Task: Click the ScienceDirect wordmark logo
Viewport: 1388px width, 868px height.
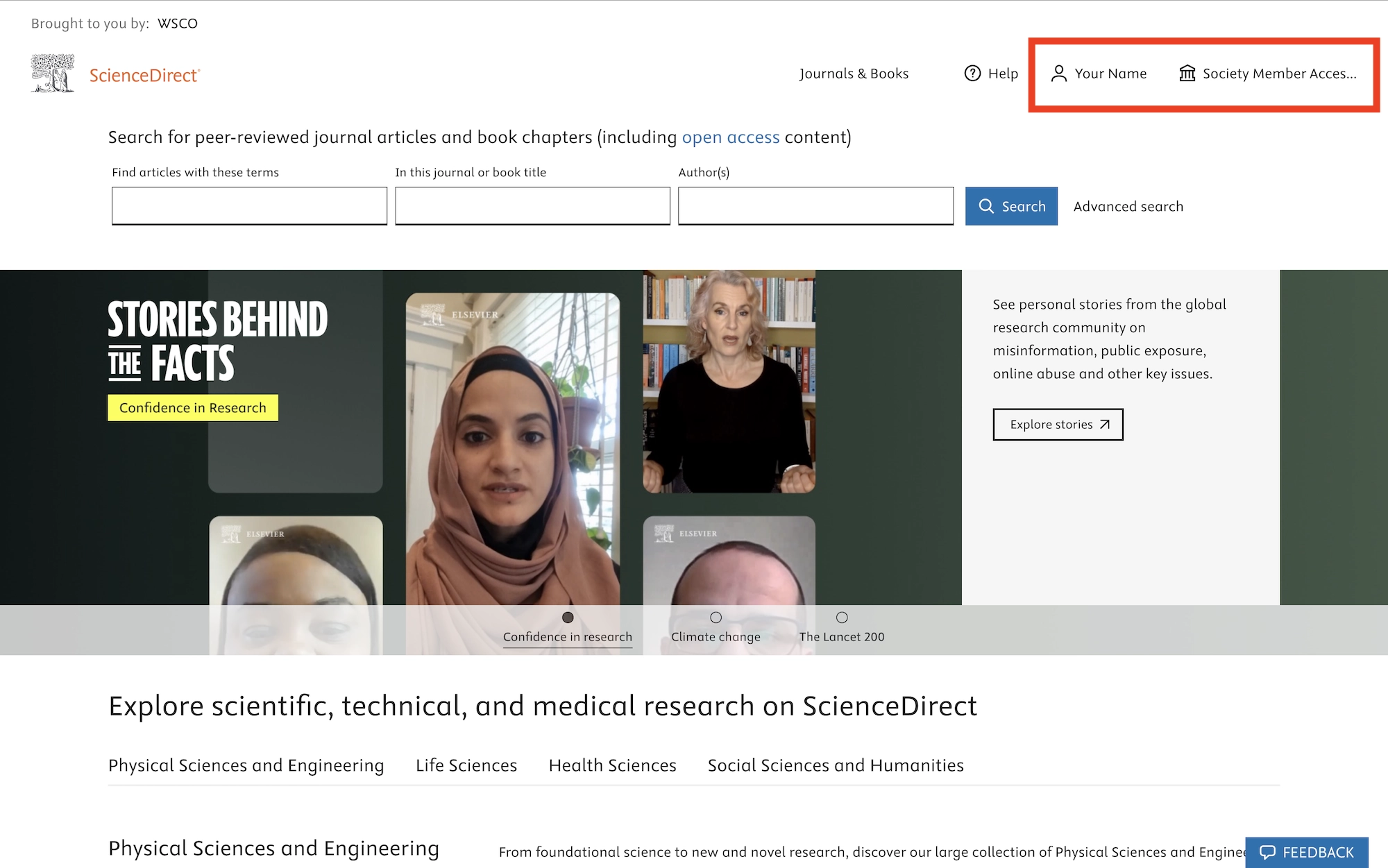Action: click(144, 75)
